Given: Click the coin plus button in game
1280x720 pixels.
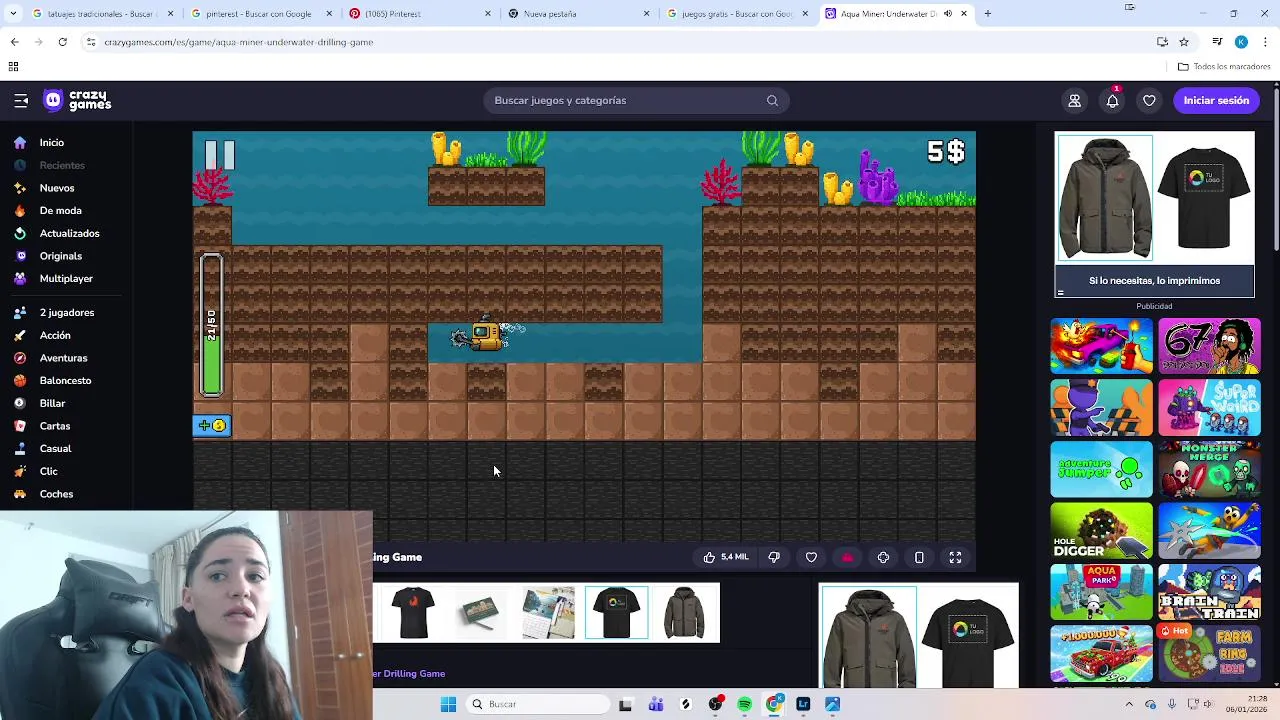Looking at the screenshot, I should (212, 426).
